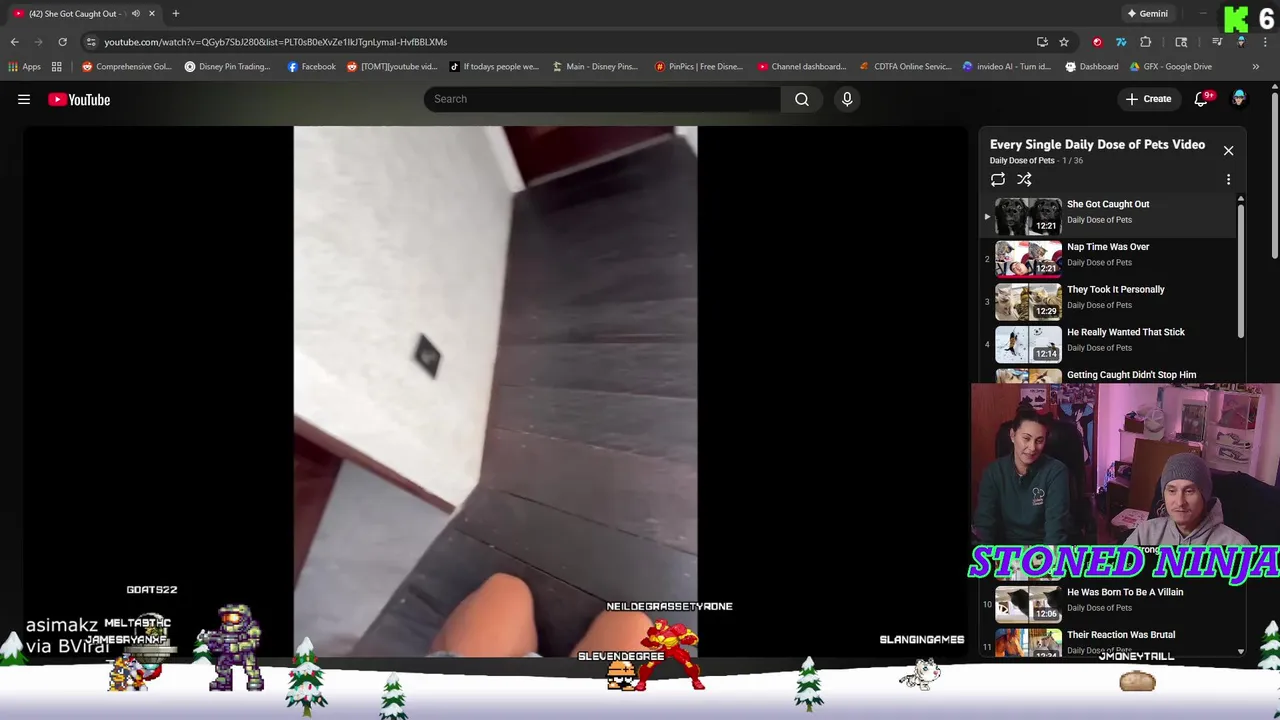Mute tab using the speaker icon

136,14
